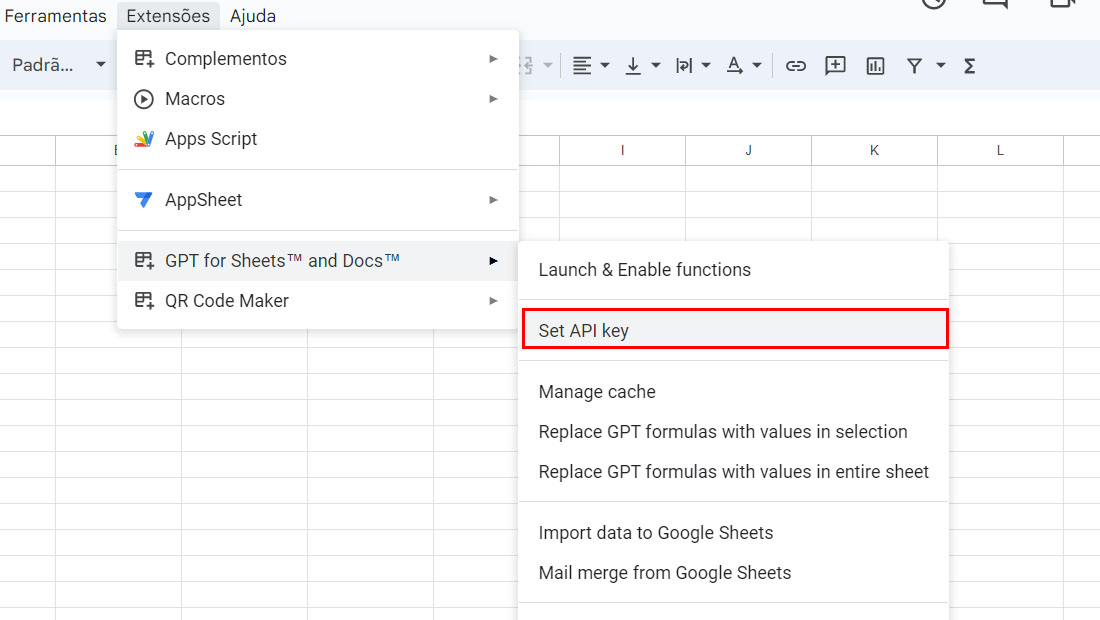Open Complementos submenu
Screen dimensions: 1100x620
pos(318,59)
